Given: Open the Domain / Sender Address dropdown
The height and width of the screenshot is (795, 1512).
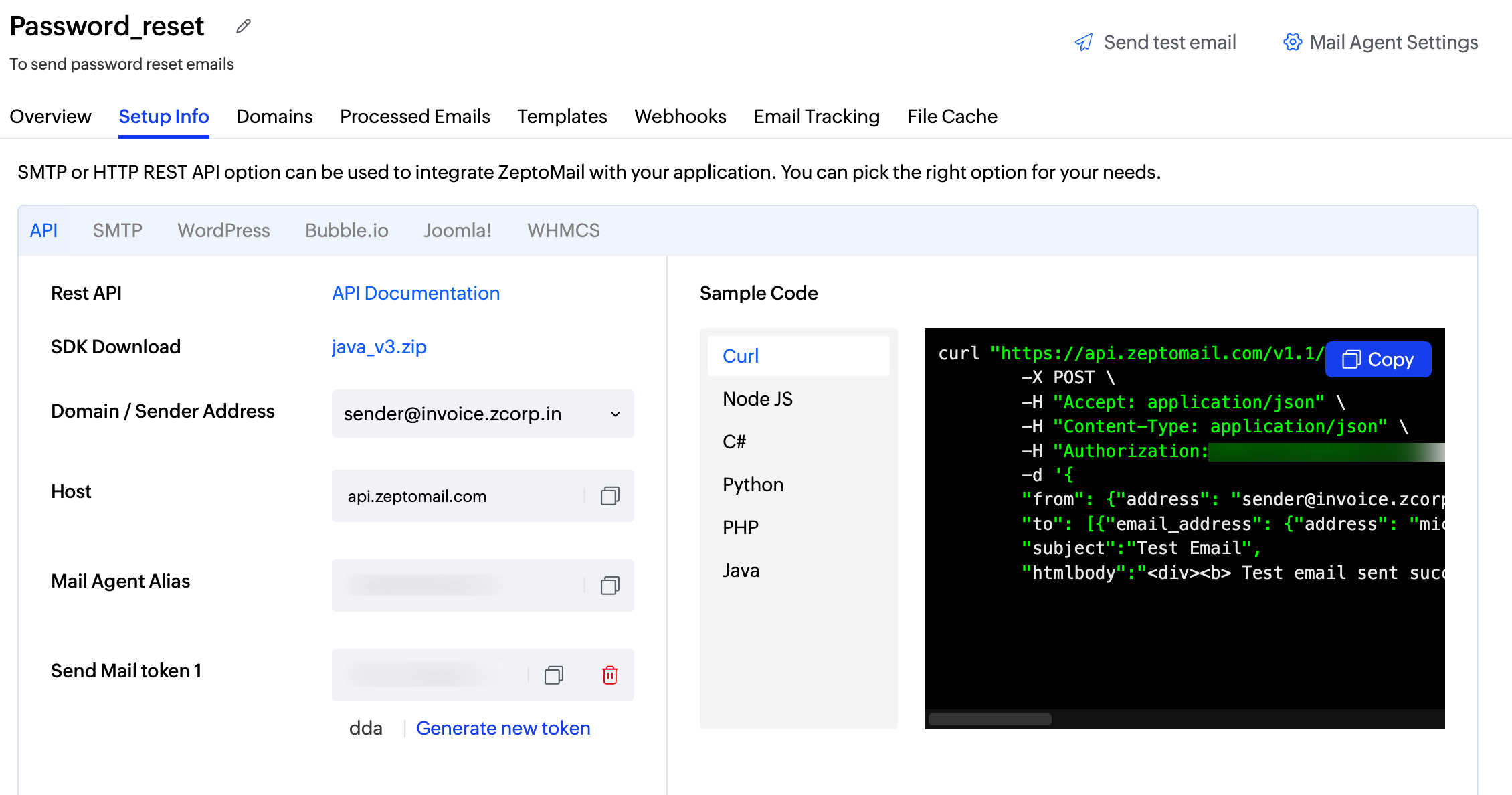Looking at the screenshot, I should tap(482, 414).
